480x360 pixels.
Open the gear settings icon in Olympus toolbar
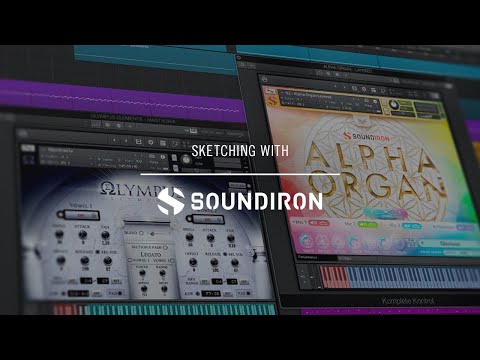click(x=151, y=142)
